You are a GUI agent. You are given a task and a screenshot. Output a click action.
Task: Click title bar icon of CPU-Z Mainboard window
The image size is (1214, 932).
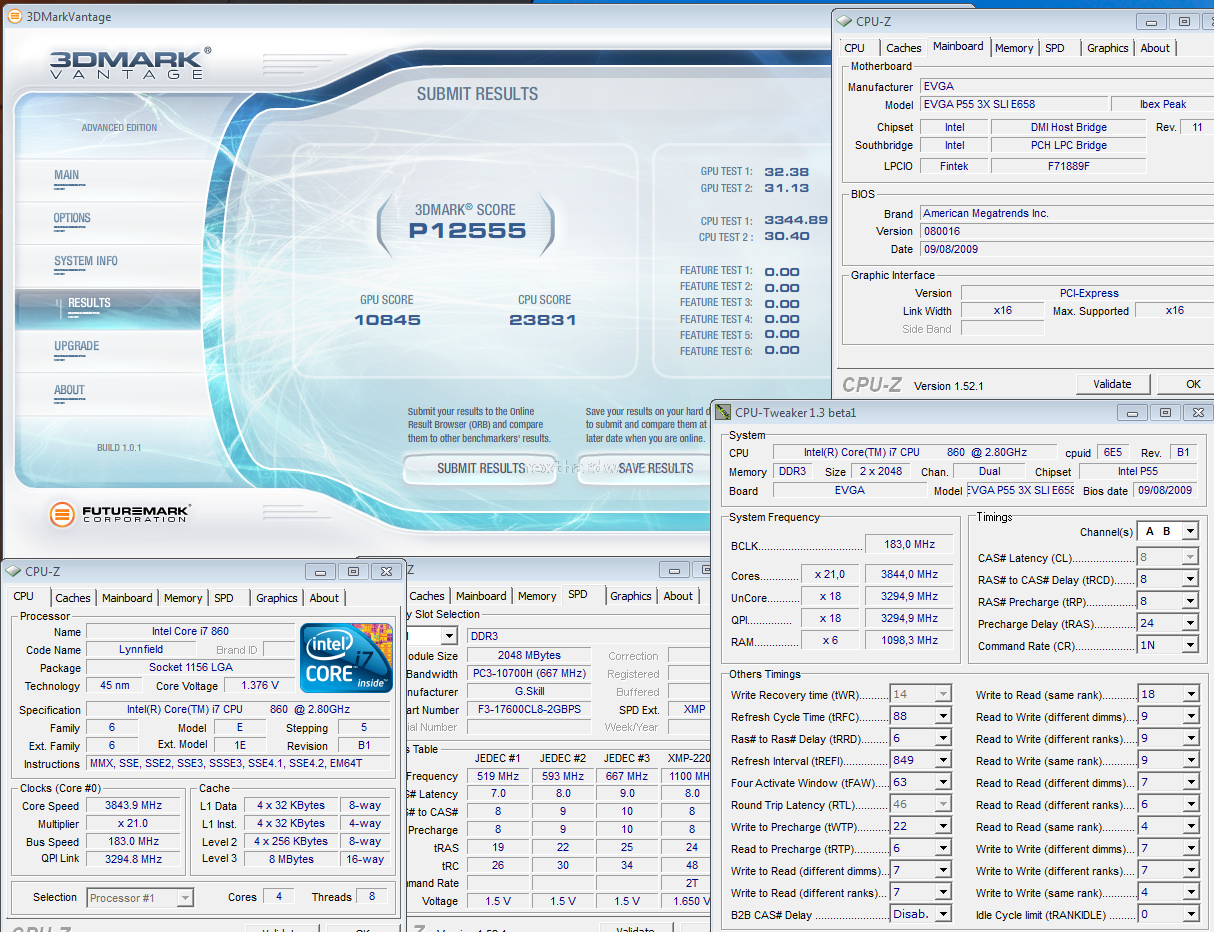[x=845, y=21]
